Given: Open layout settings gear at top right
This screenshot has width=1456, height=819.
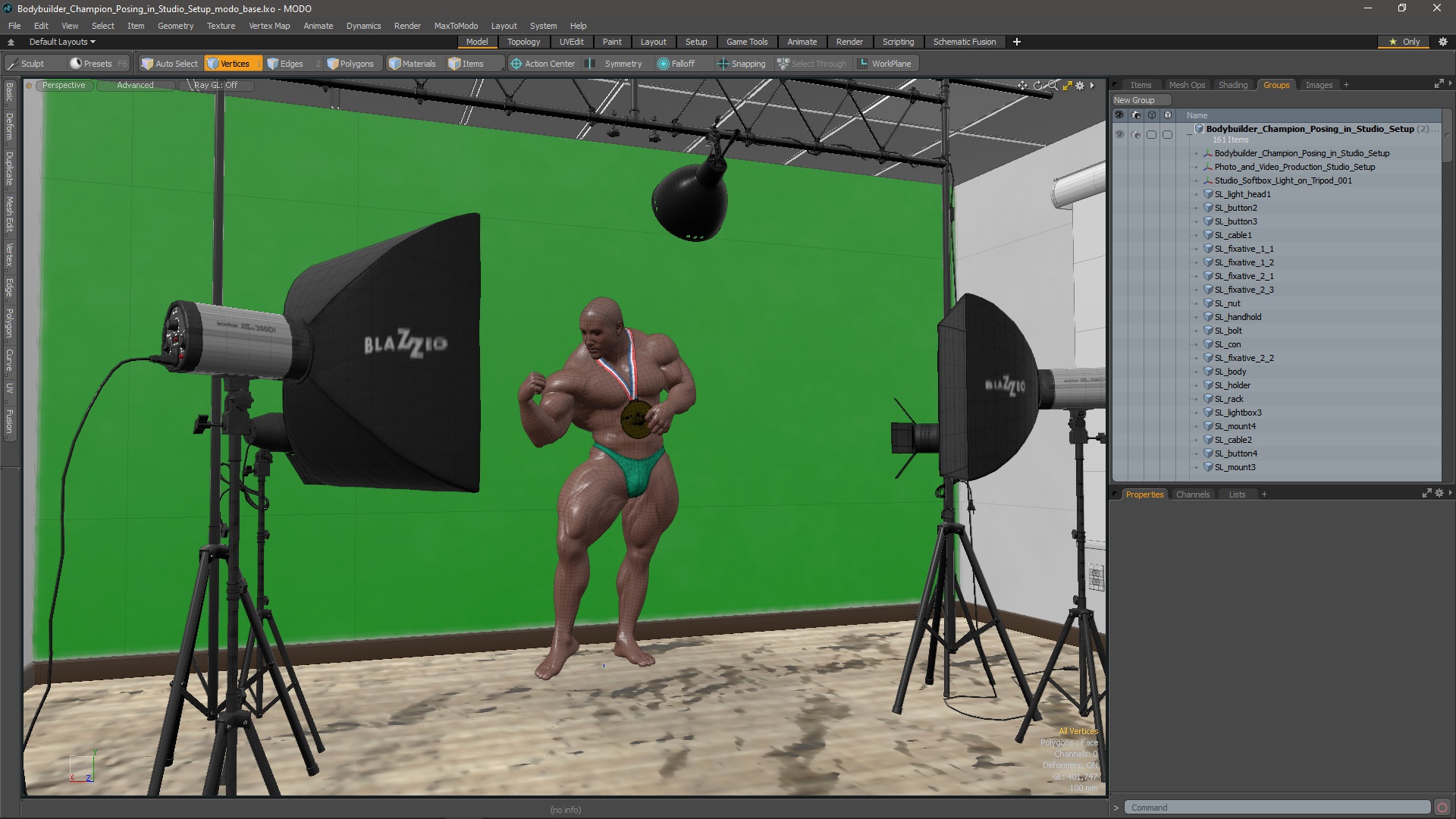Looking at the screenshot, I should (1443, 42).
